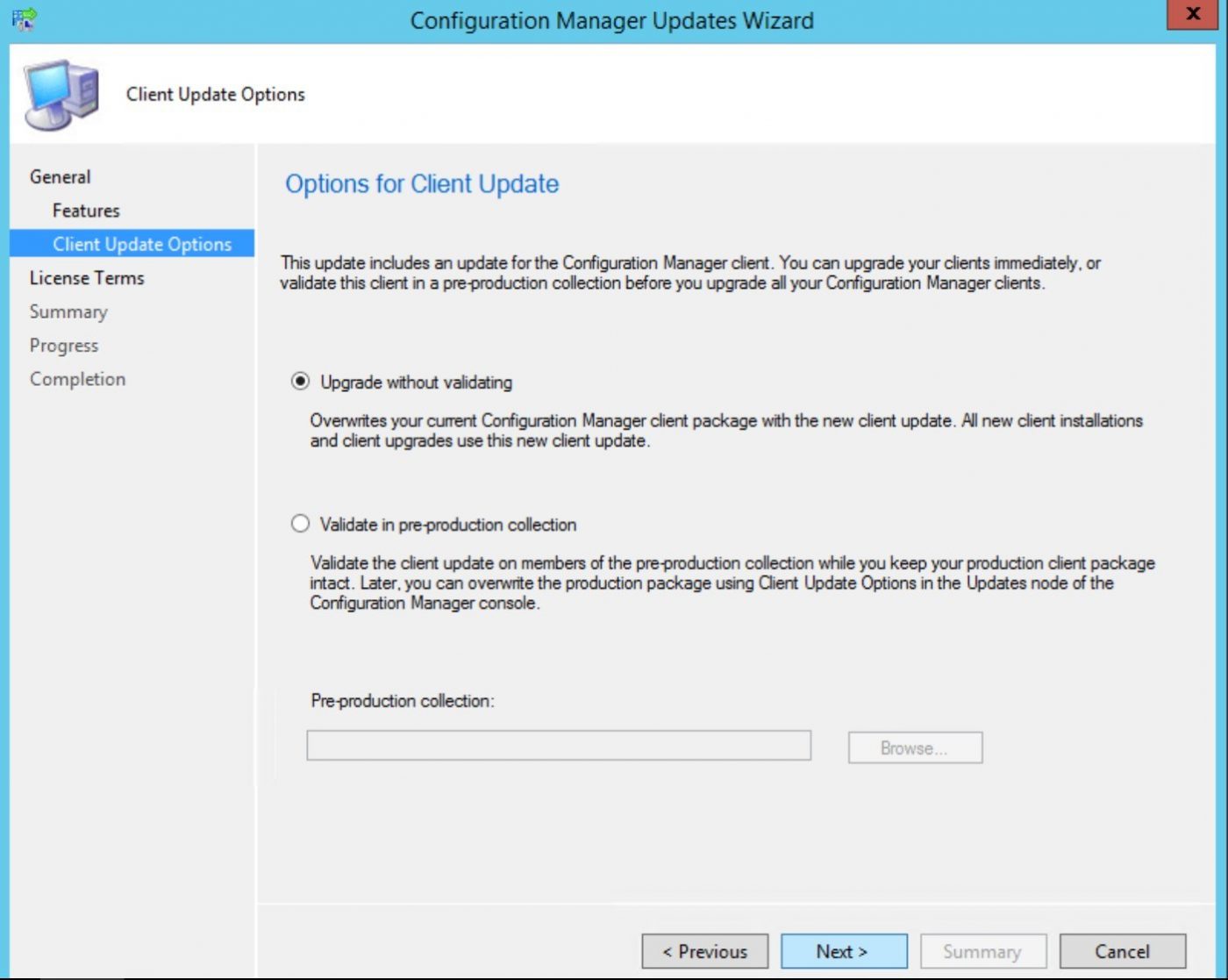Navigate to the License Terms step
The width and height of the screenshot is (1228, 980).
pyautogui.click(x=86, y=278)
